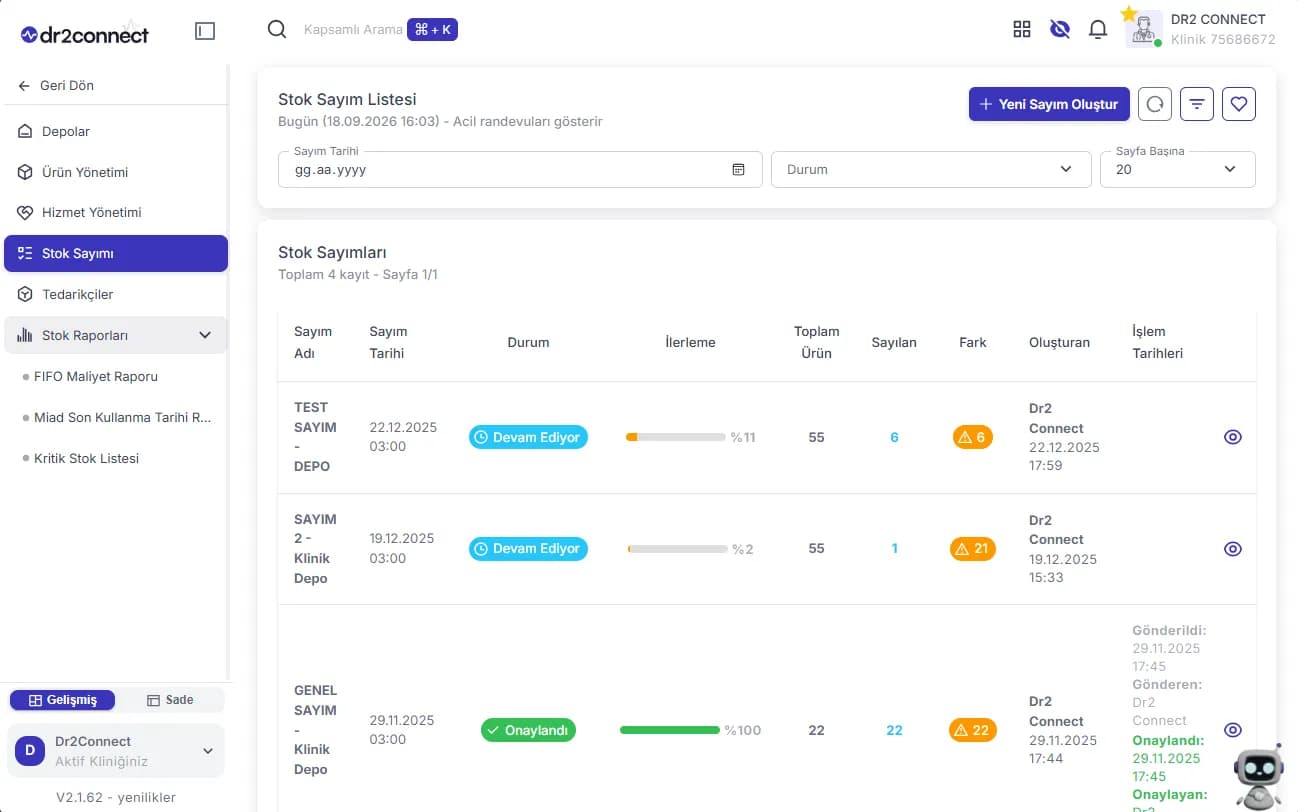Screen dimensions: 1298x812
Task: View details of GENEL SAYIM - Klinik Depo
Action: coord(1233,730)
